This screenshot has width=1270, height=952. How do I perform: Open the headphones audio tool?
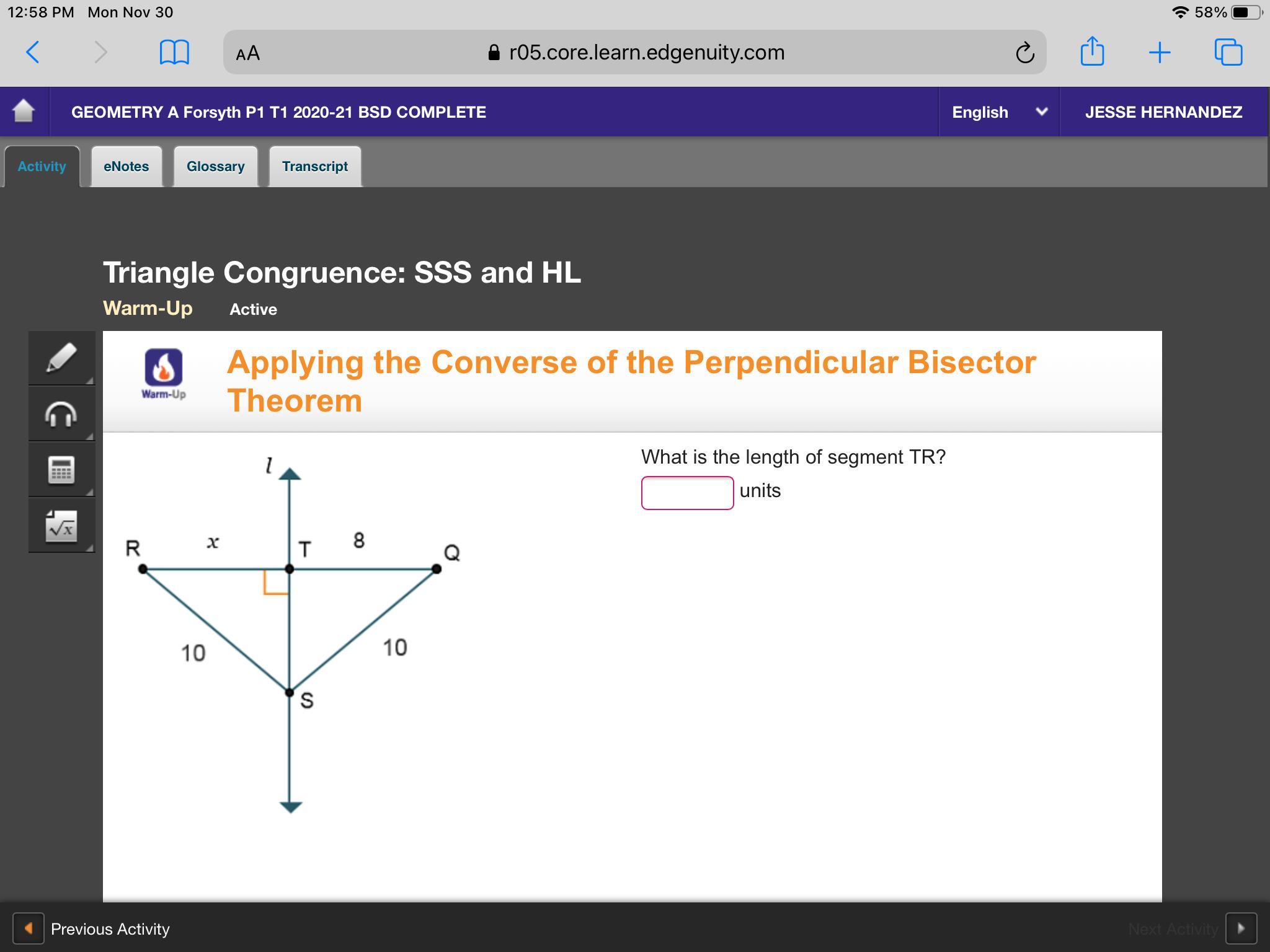point(61,413)
